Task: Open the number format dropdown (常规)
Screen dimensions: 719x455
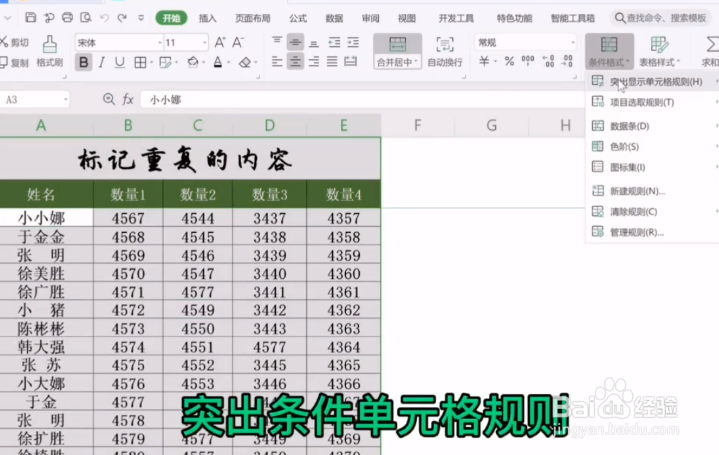Action: 573,43
